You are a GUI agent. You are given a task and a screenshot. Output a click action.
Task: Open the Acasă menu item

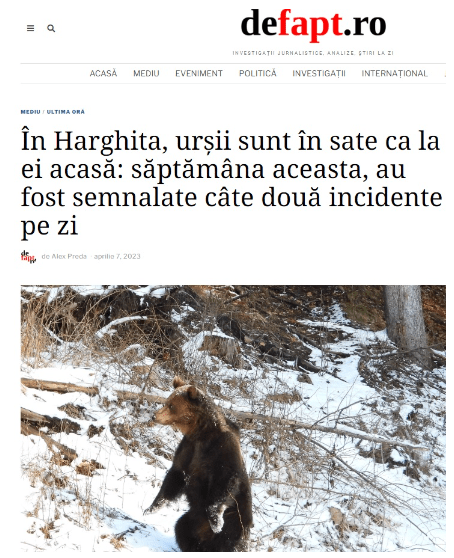(103, 73)
